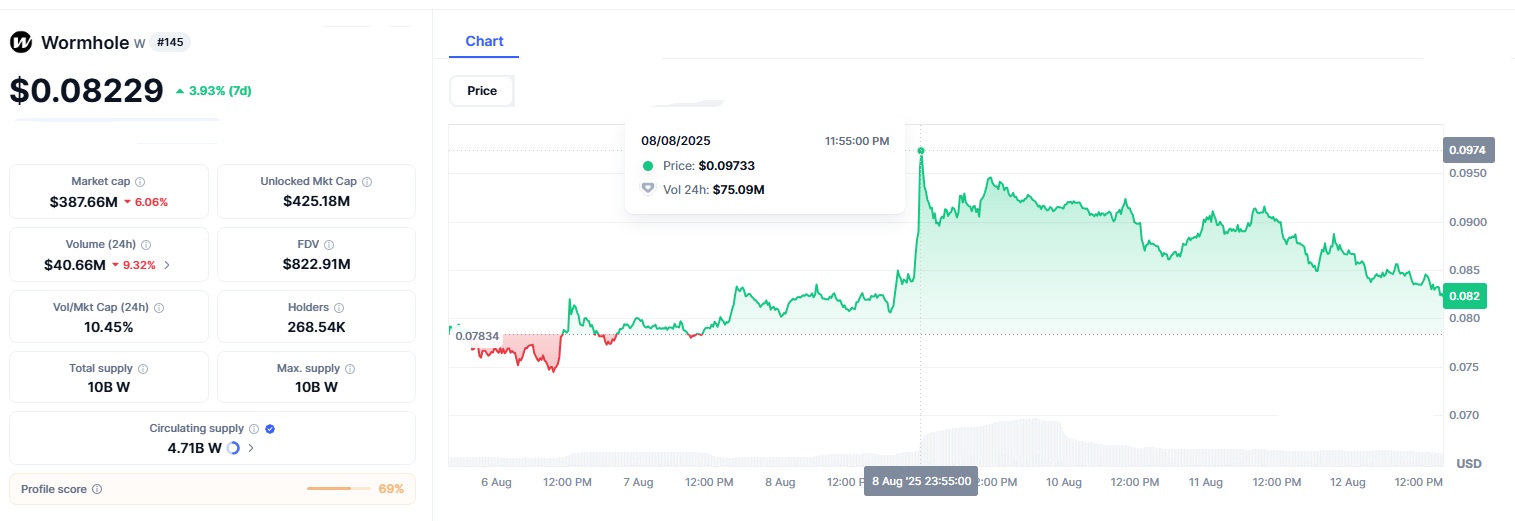
Task: Click the 0.07834 opening price label
Action: 477,336
